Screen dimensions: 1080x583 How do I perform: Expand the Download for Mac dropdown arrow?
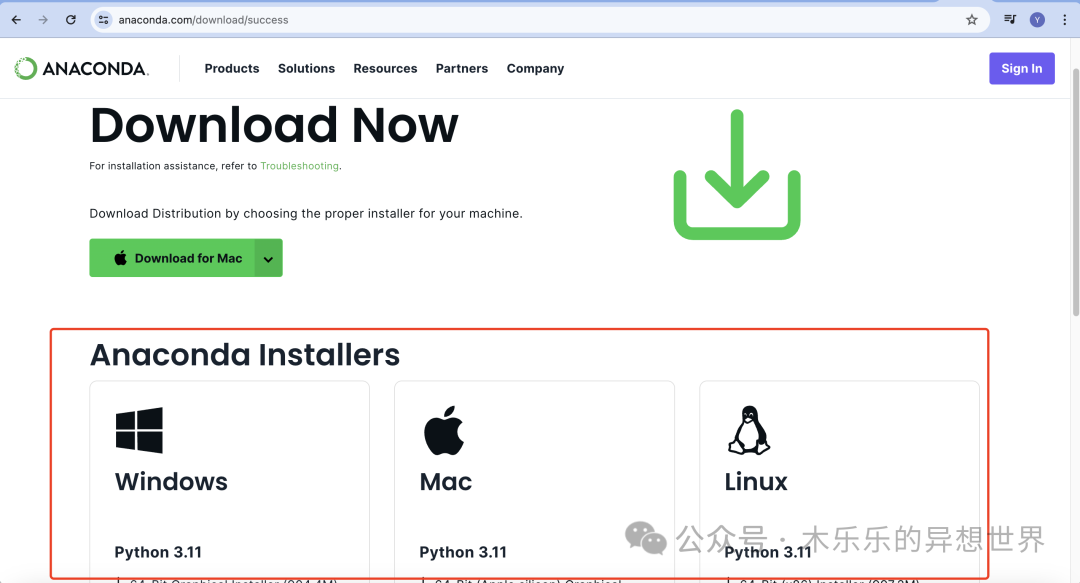click(x=269, y=258)
